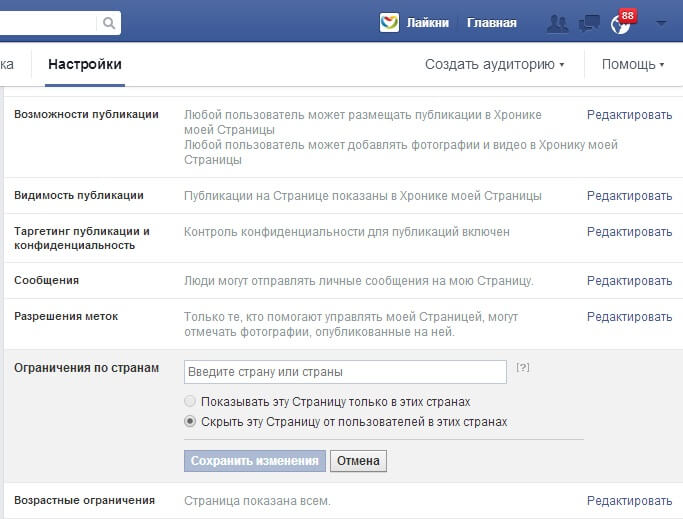Click Редактировать for Сообщения row
The height and width of the screenshot is (519, 683).
point(629,281)
